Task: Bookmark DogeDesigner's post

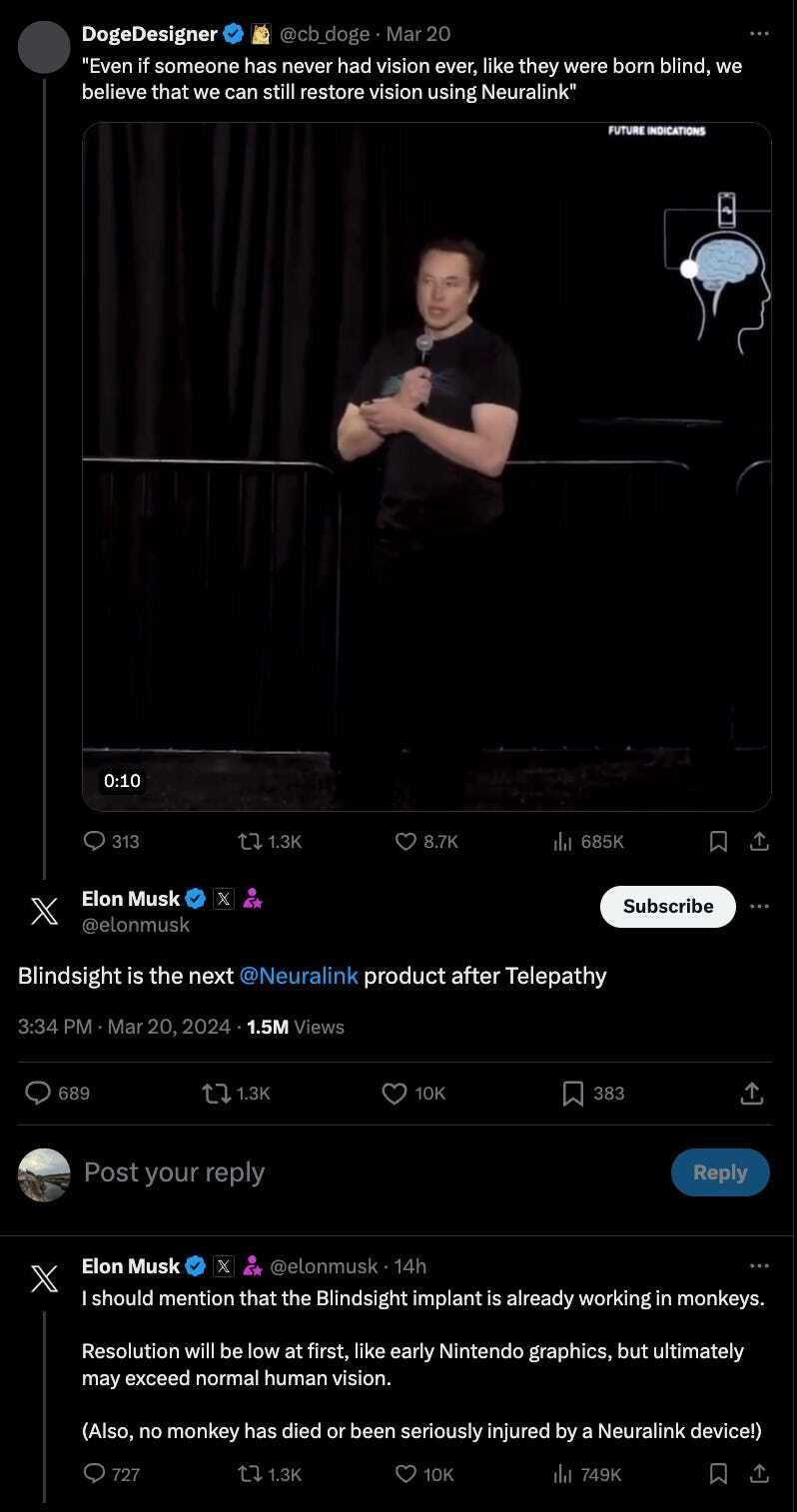Action: tap(718, 842)
